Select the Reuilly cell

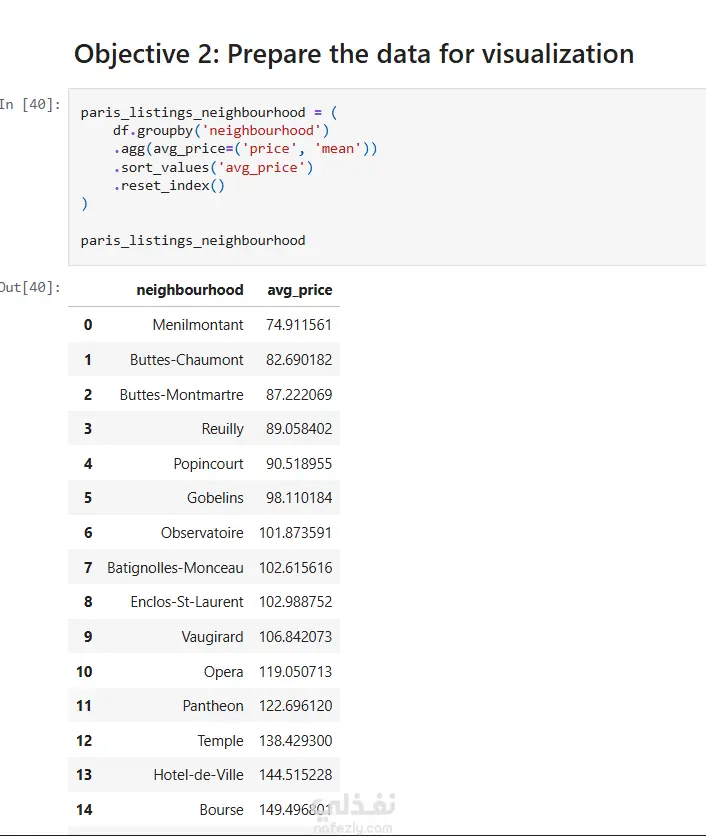[x=222, y=429]
